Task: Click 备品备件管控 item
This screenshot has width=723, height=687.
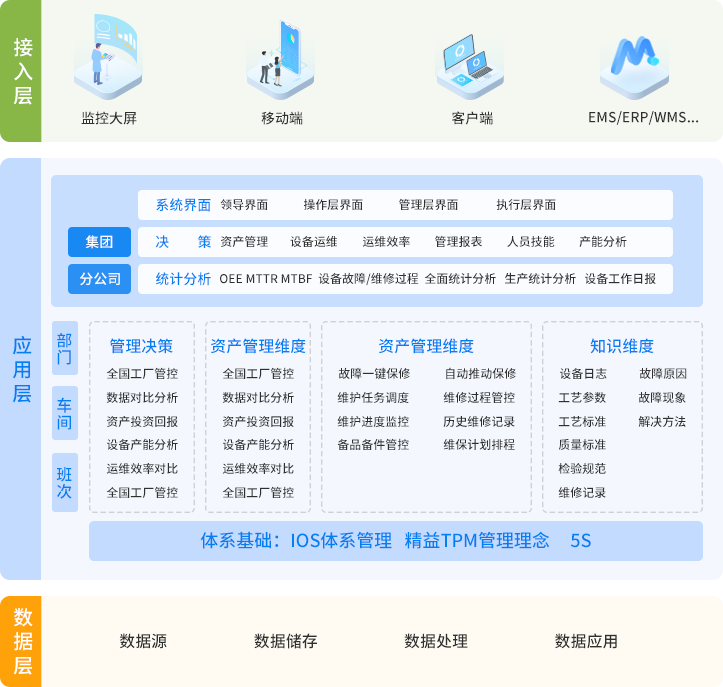Action: (x=373, y=444)
